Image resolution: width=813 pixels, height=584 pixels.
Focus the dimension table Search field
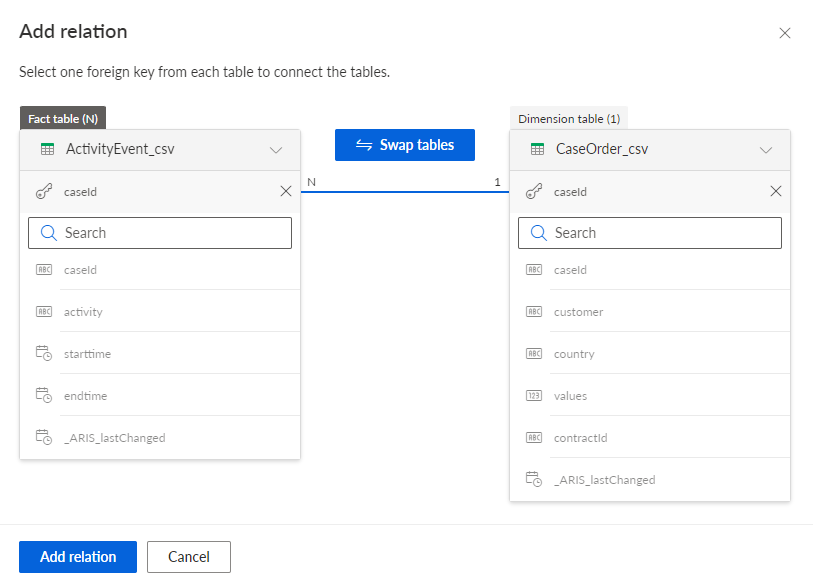650,233
